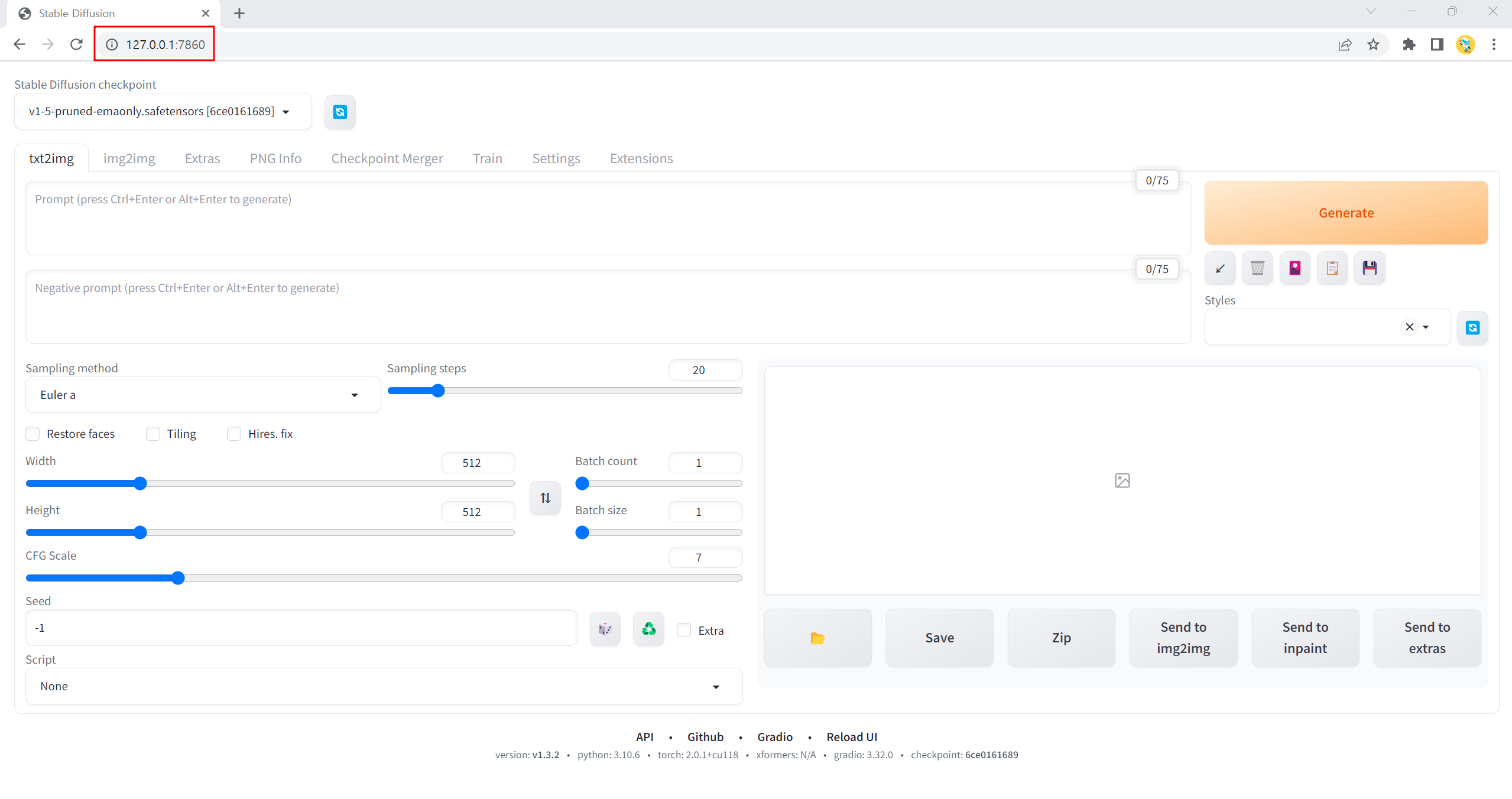This screenshot has height=799, width=1512.
Task: Click the clipboard apply styles icon
Action: [x=1332, y=268]
